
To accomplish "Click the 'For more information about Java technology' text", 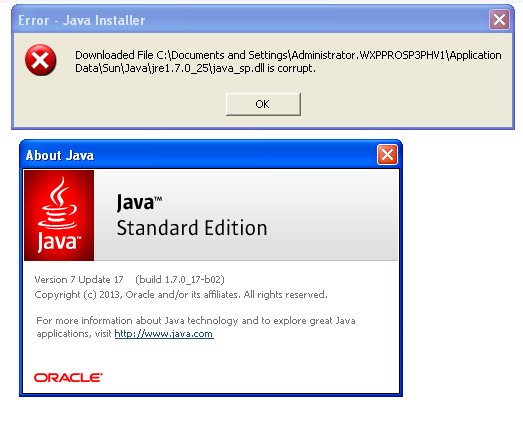I will click(196, 321).
